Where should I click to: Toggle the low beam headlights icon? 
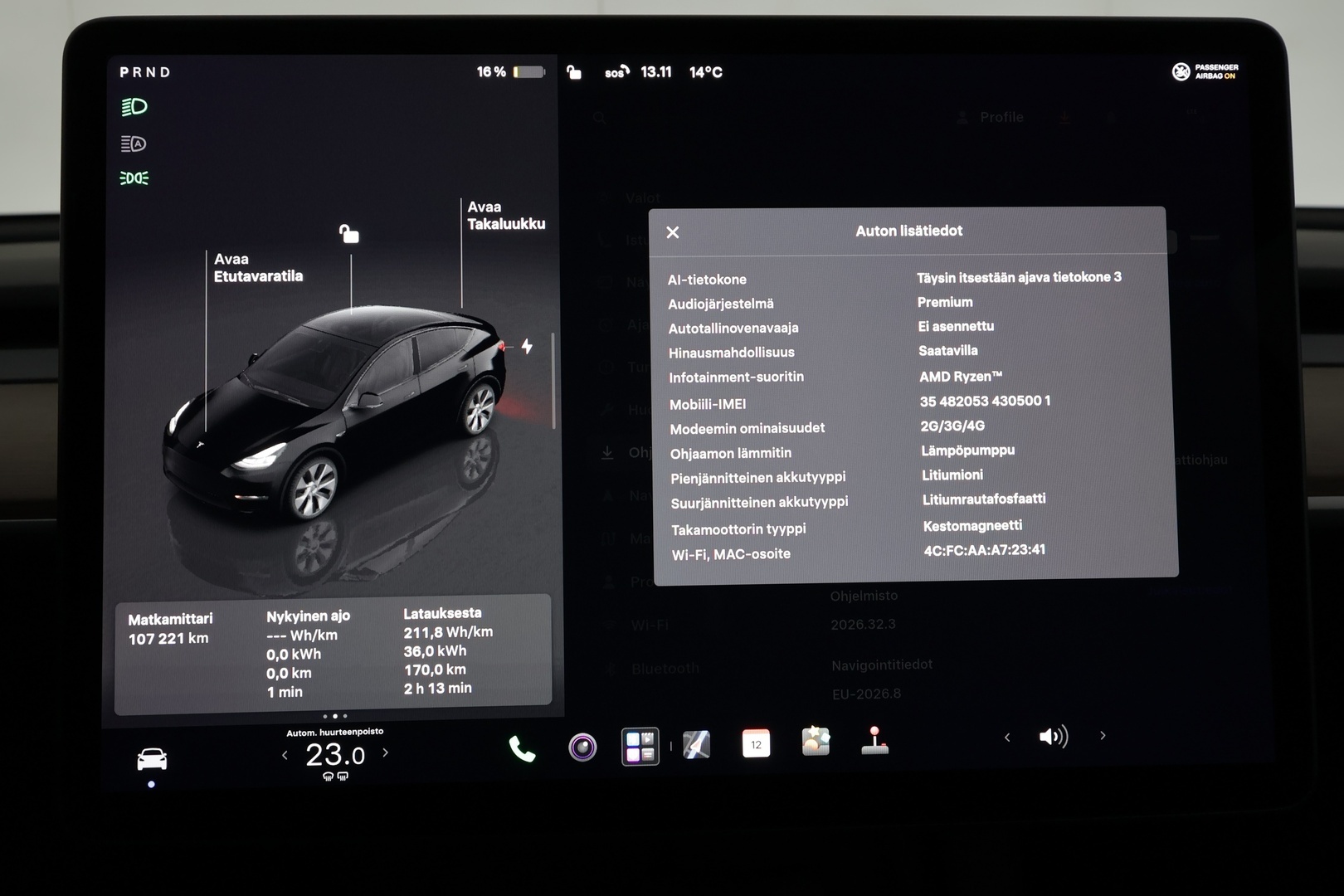point(134,107)
